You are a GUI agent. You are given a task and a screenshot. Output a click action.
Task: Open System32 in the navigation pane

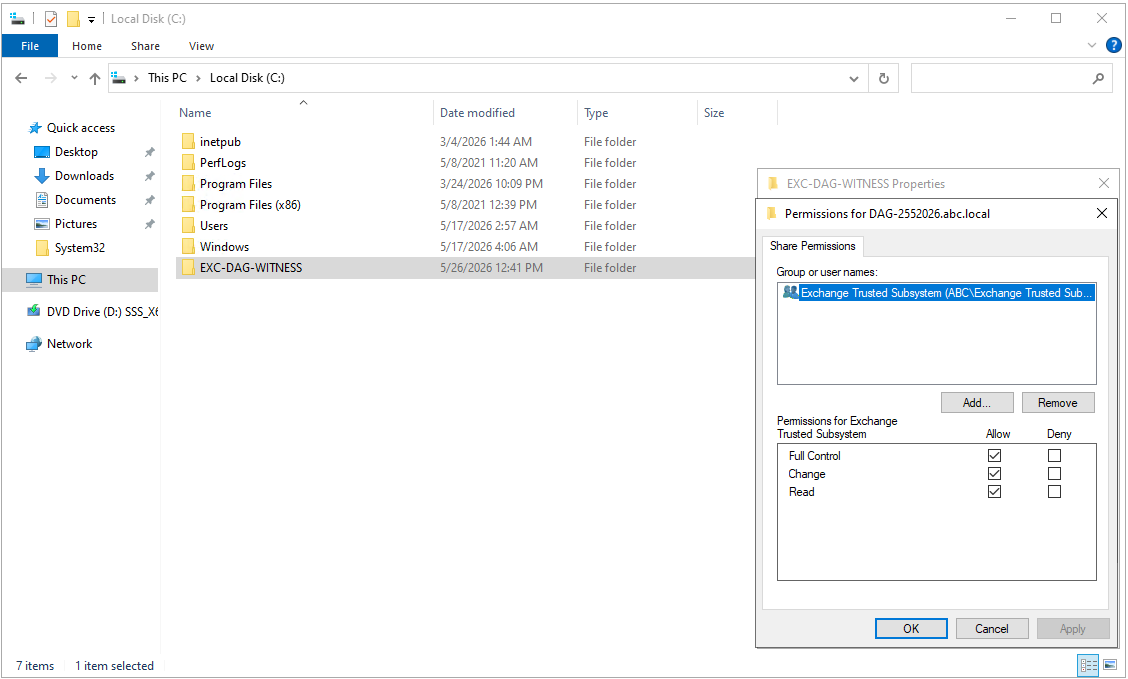[79, 247]
